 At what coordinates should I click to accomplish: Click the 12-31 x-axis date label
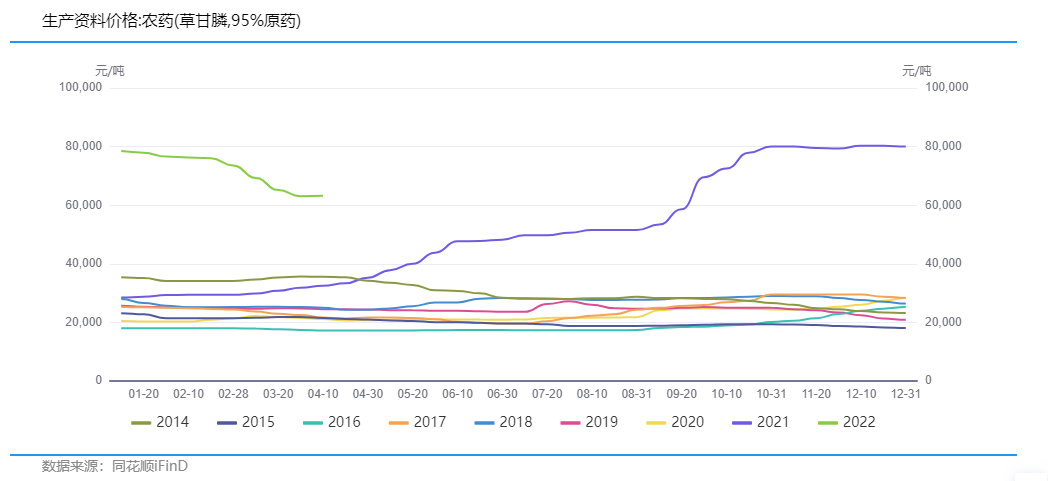[905, 395]
